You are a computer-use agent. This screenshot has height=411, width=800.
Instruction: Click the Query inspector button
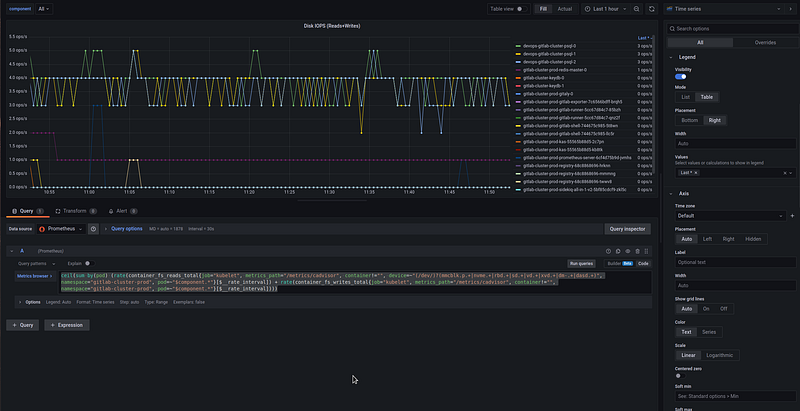click(628, 229)
